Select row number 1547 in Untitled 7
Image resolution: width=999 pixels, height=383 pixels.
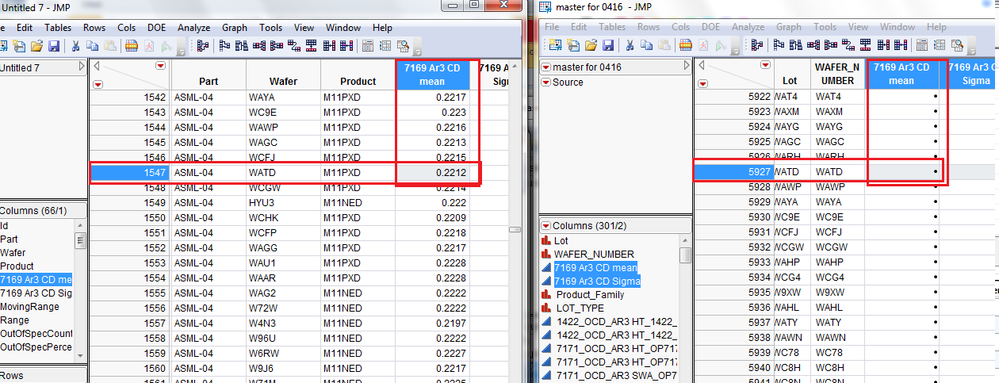pyautogui.click(x=130, y=173)
